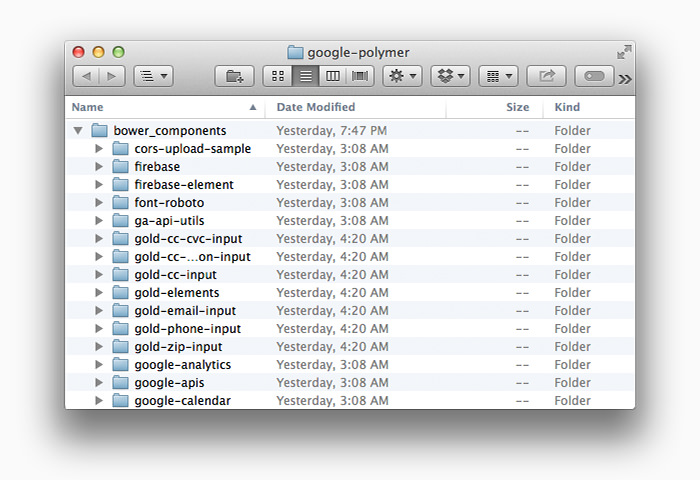Expand the firebase folder
The width and height of the screenshot is (700, 480).
[x=99, y=167]
